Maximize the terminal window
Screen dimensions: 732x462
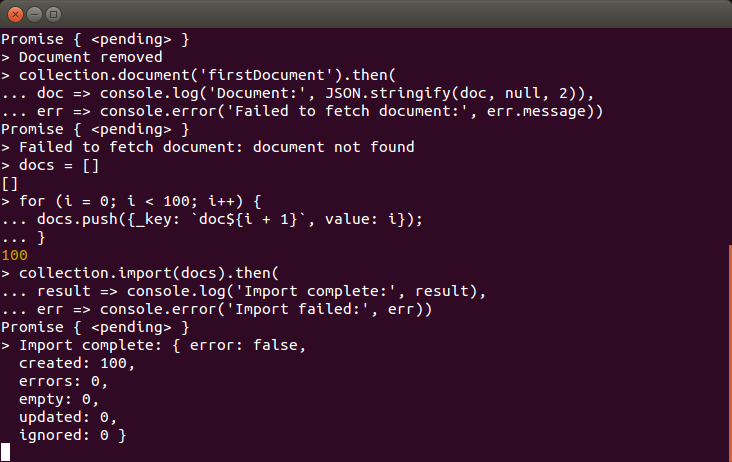[x=54, y=15]
